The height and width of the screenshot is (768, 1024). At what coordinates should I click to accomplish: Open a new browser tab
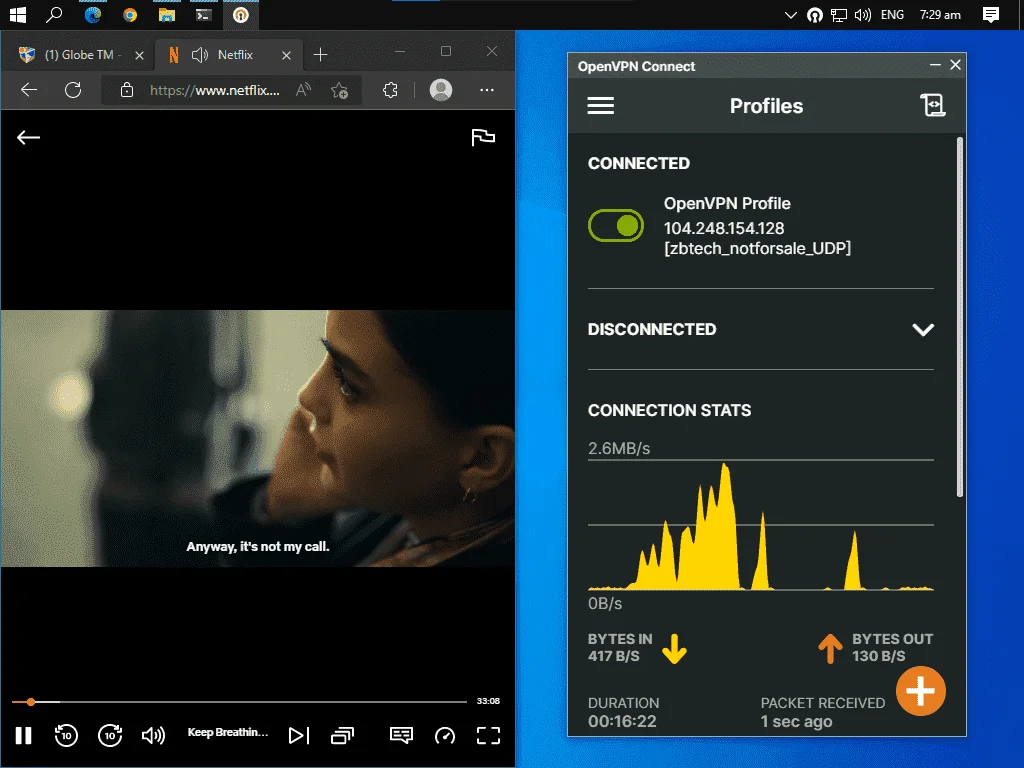[x=320, y=55]
